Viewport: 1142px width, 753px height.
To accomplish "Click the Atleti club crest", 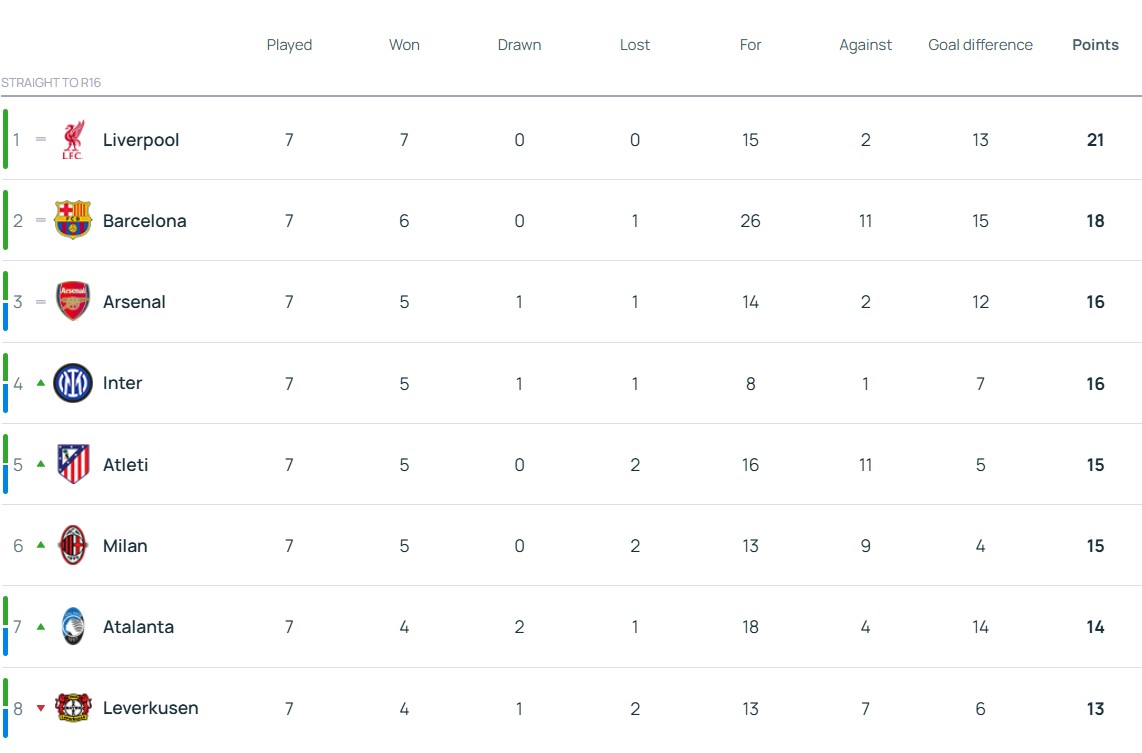I will tap(72, 464).
